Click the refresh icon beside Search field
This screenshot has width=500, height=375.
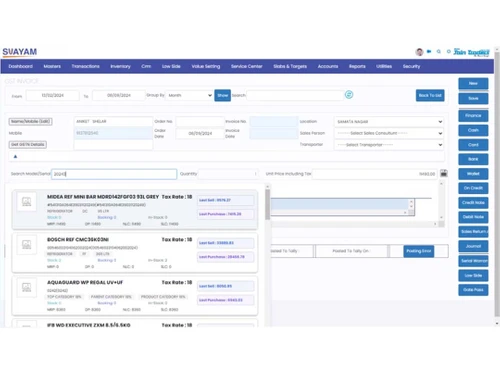pyautogui.click(x=349, y=95)
